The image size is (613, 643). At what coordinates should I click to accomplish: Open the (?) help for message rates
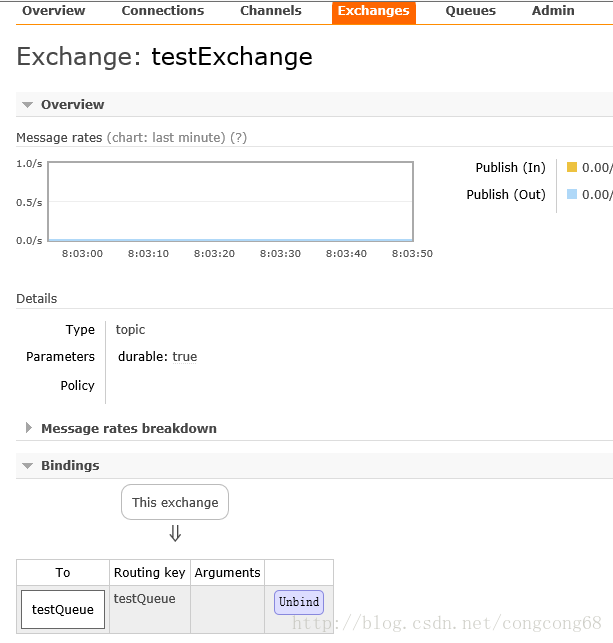pyautogui.click(x=238, y=137)
